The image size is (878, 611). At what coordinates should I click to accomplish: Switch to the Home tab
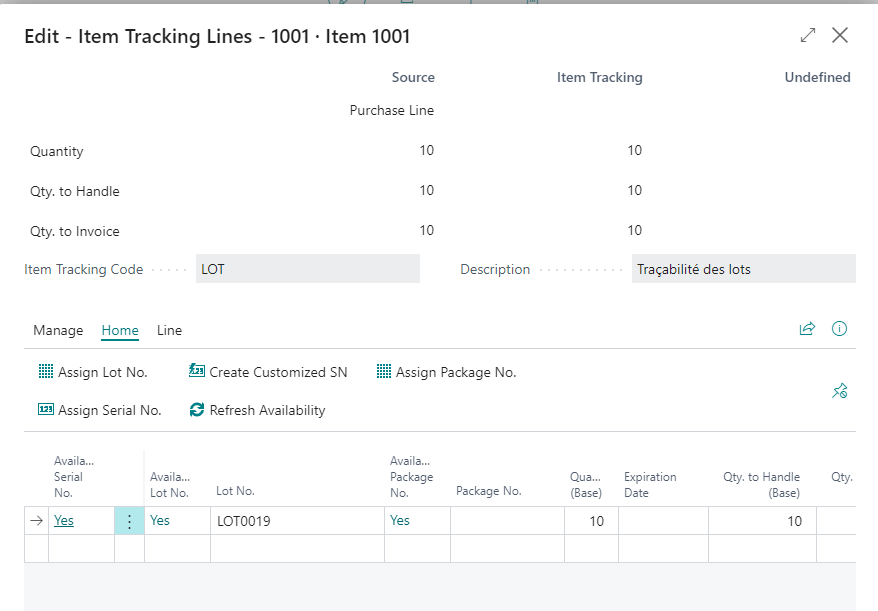point(120,330)
